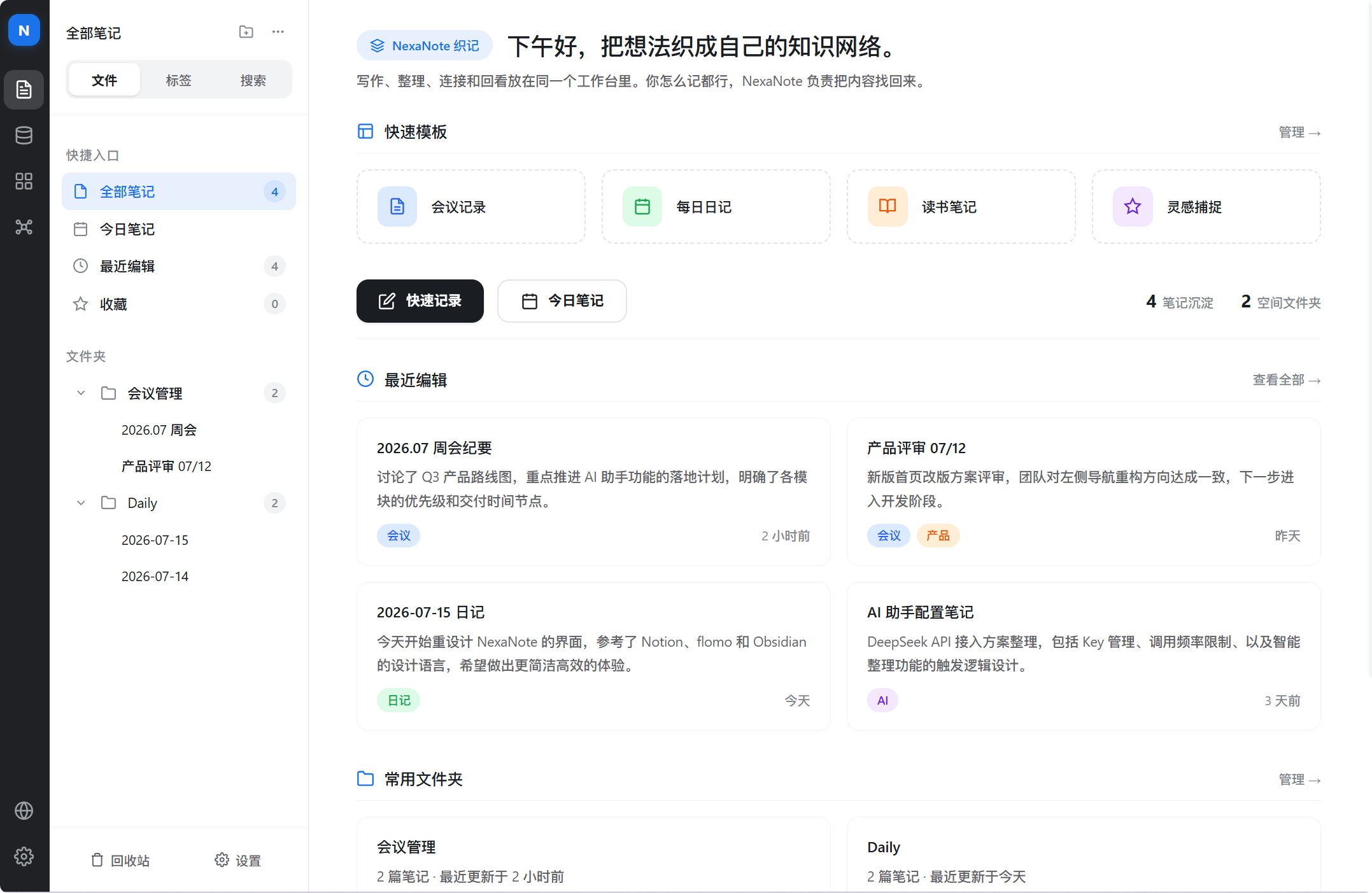Click the 回收站 label

(130, 861)
